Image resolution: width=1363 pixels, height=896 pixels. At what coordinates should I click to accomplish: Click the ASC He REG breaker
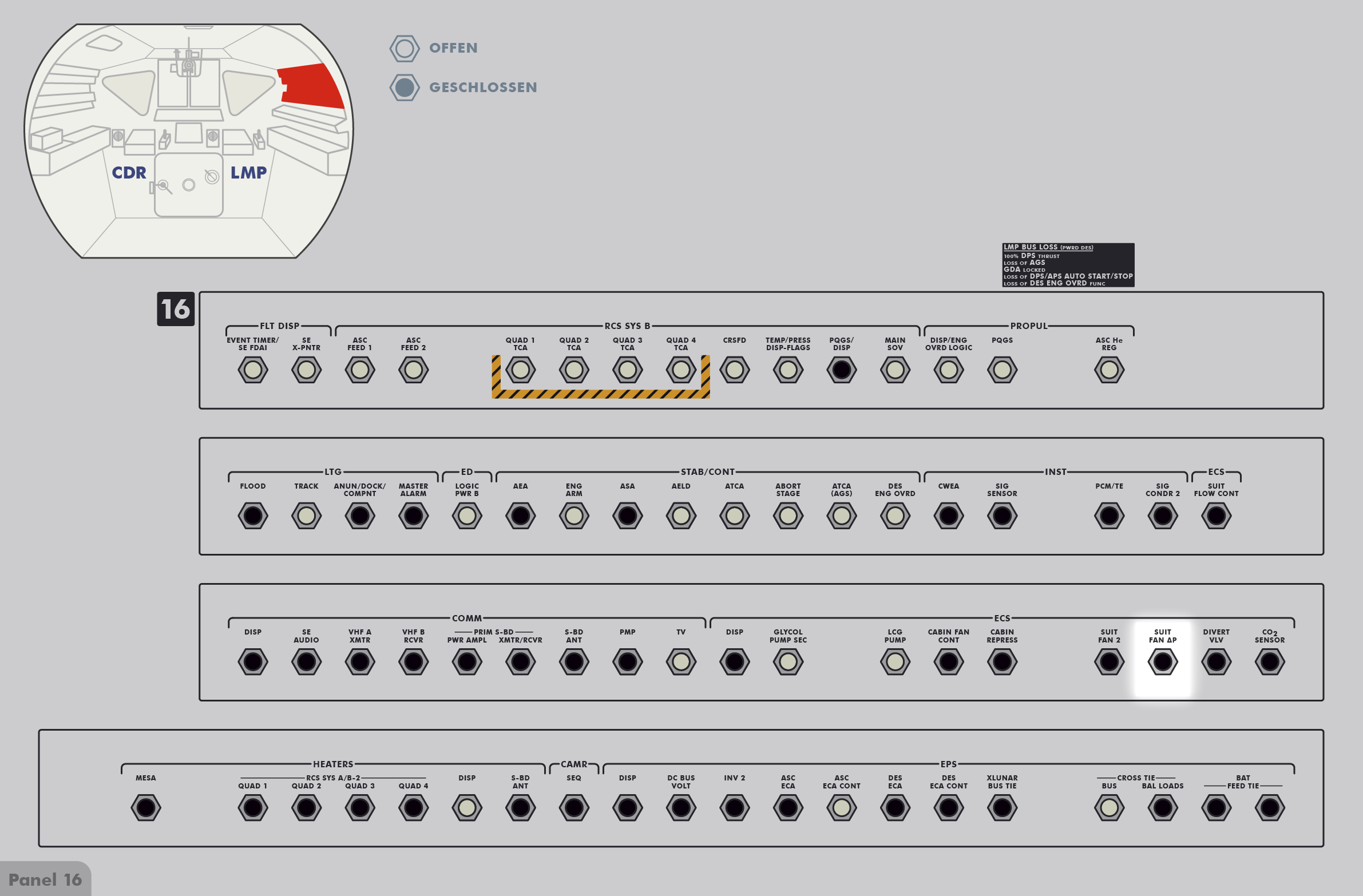point(1109,370)
